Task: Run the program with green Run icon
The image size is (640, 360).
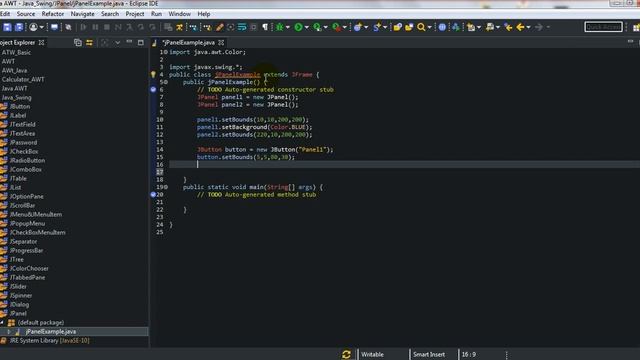Action: coord(298,27)
